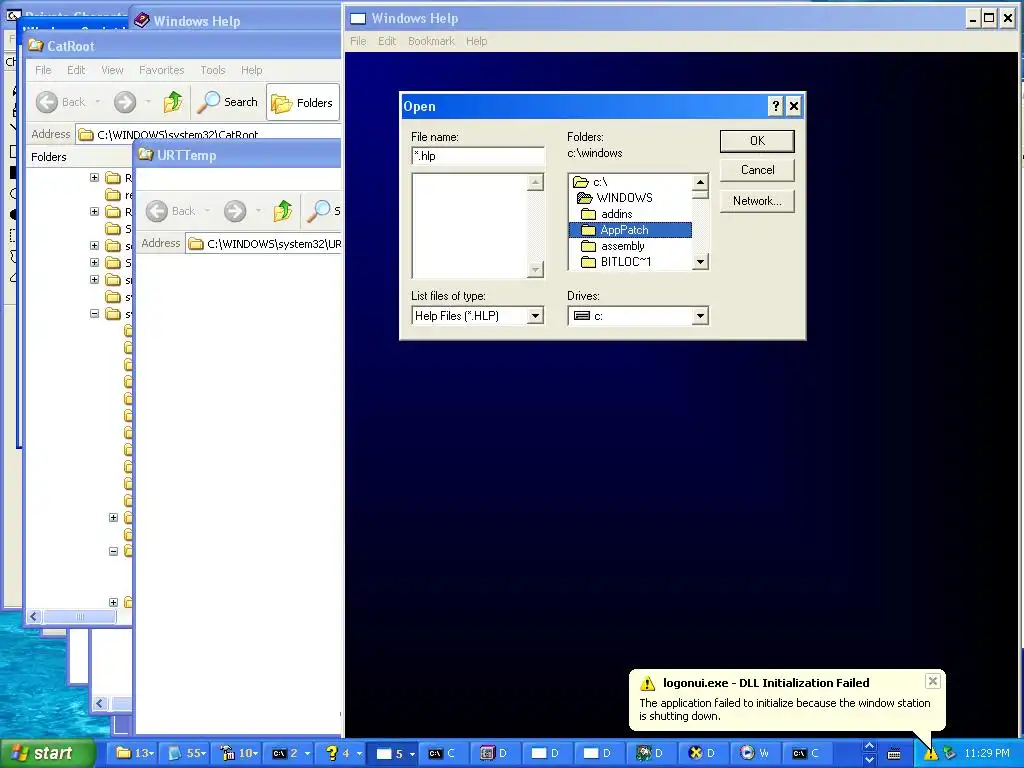1024x768 pixels.
Task: Click the Start button
Action: (x=46, y=753)
